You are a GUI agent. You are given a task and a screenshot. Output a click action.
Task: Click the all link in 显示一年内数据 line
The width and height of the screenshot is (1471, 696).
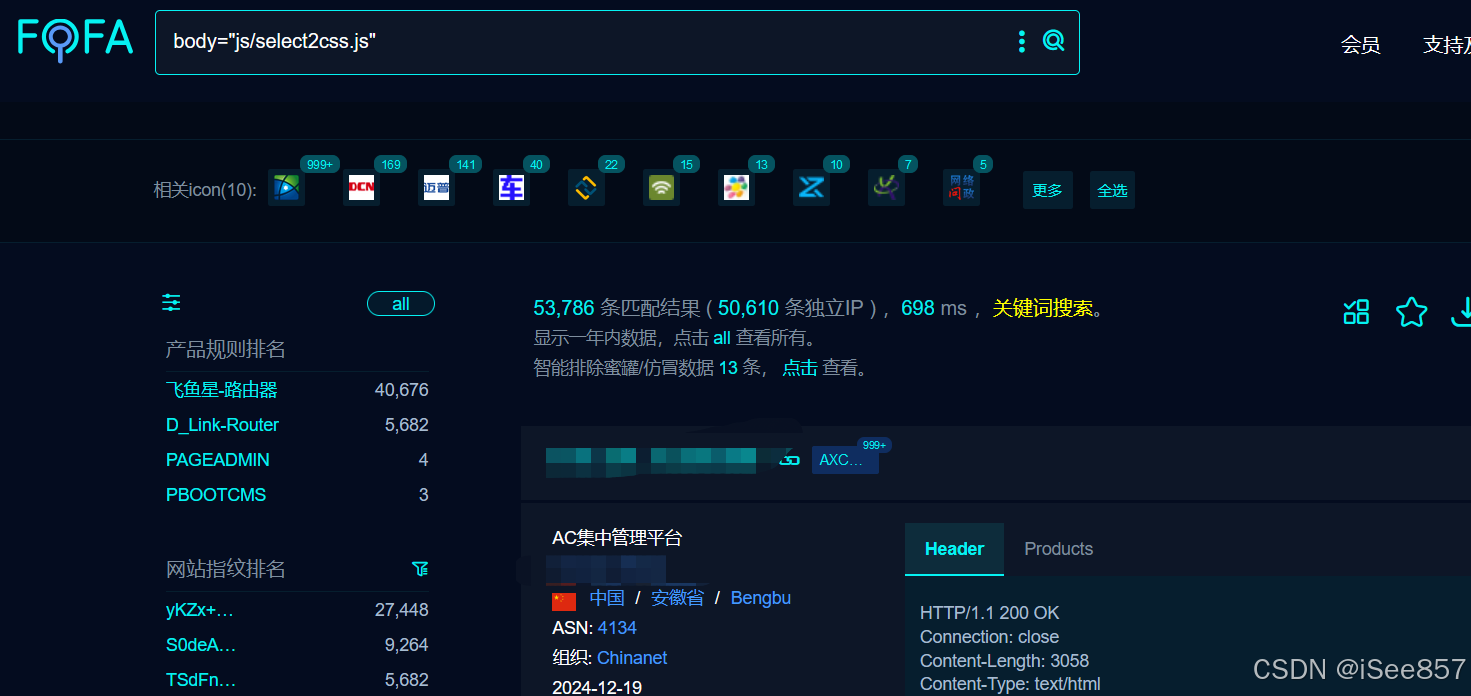(722, 338)
